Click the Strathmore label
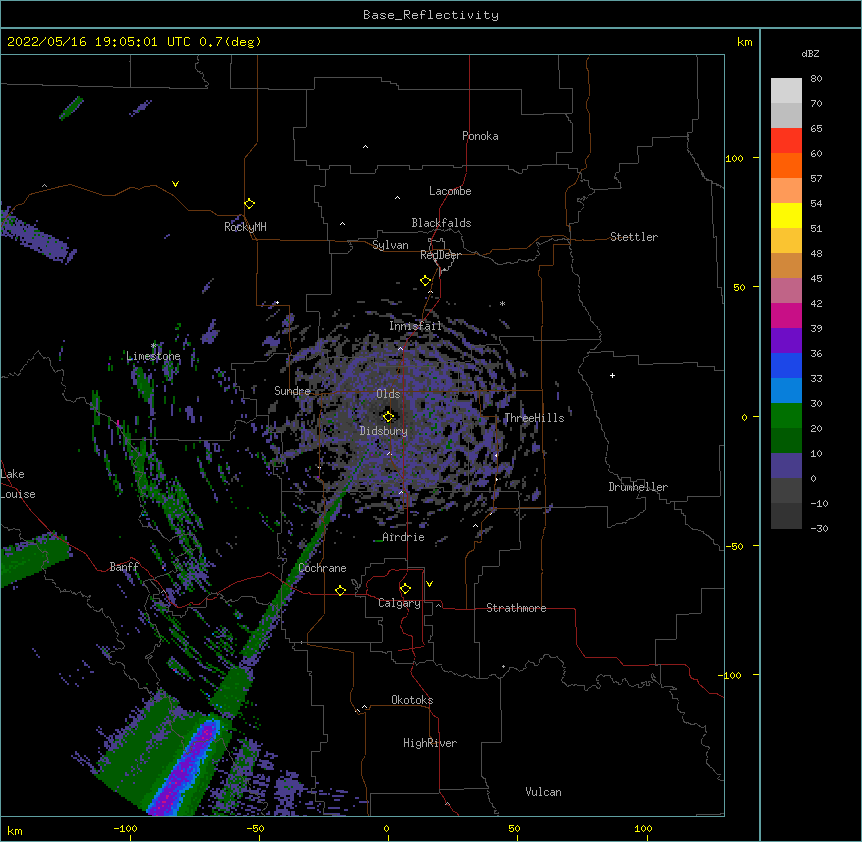The width and height of the screenshot is (862, 842). (516, 608)
